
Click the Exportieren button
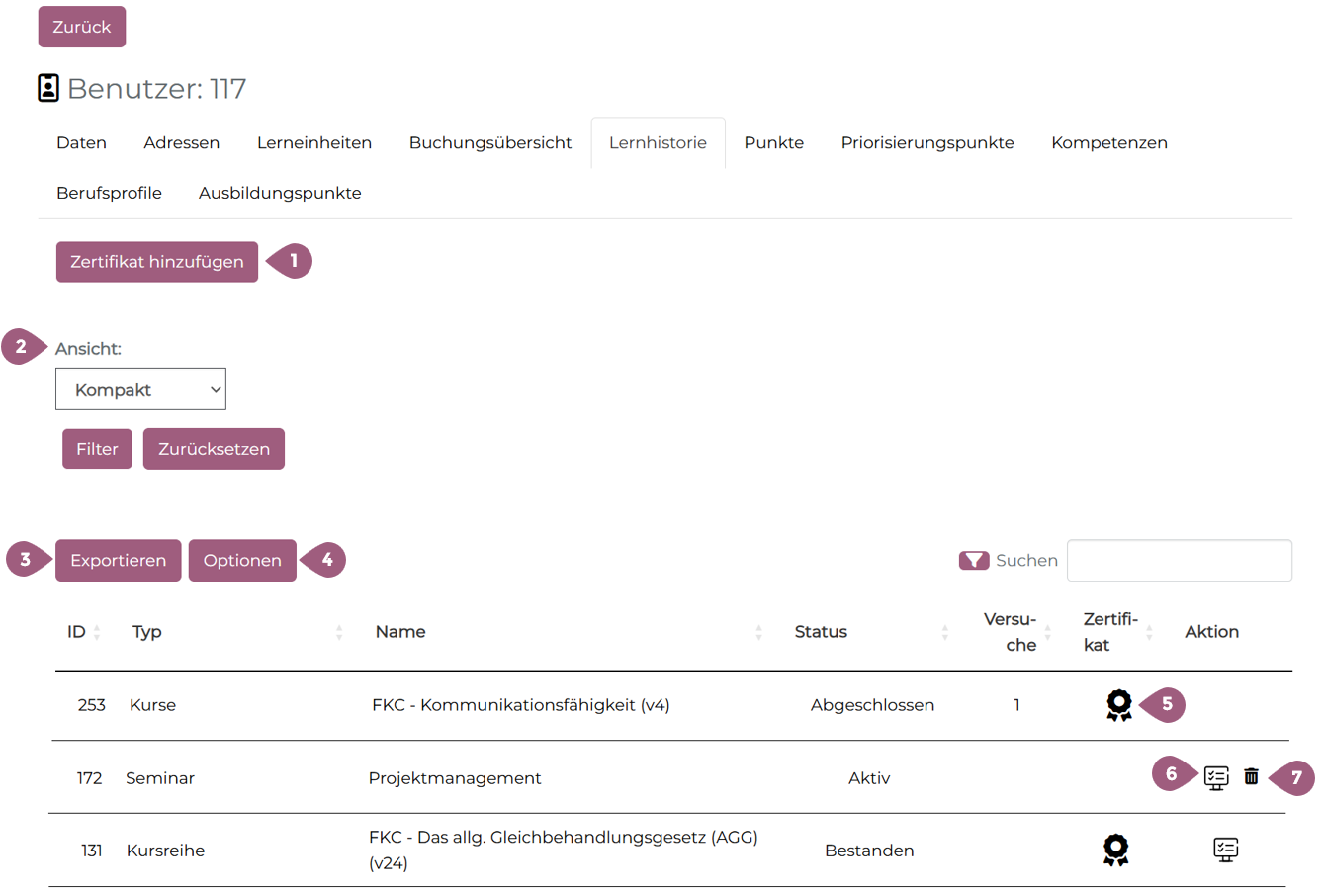[x=119, y=561]
